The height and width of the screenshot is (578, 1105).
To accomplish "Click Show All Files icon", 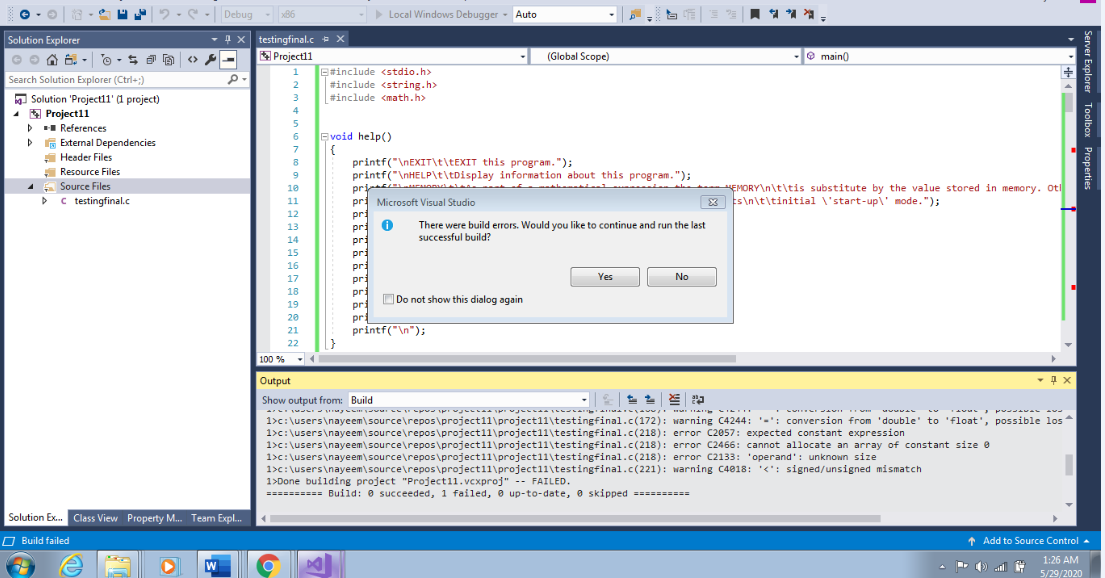I will (168, 60).
